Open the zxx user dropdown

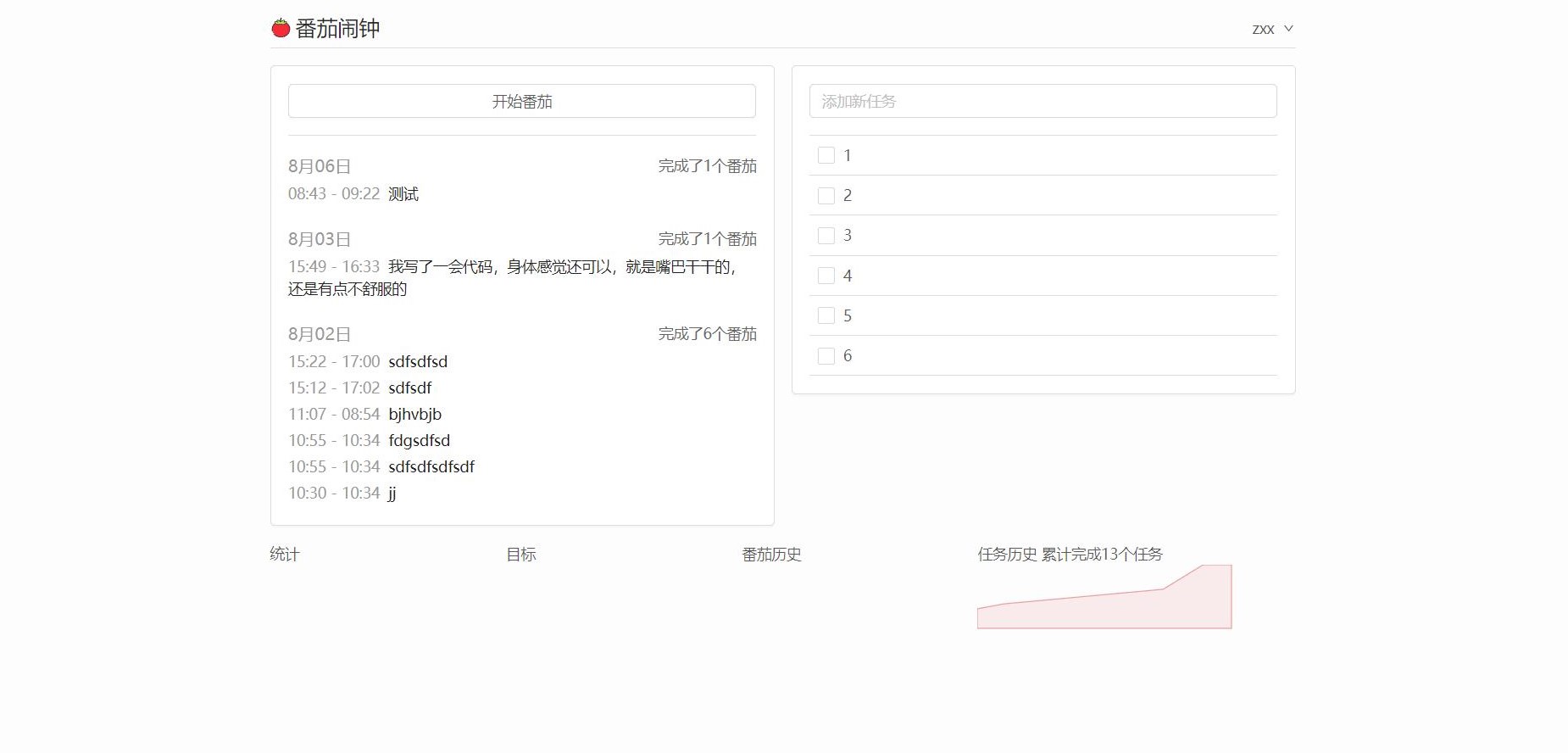1272,29
